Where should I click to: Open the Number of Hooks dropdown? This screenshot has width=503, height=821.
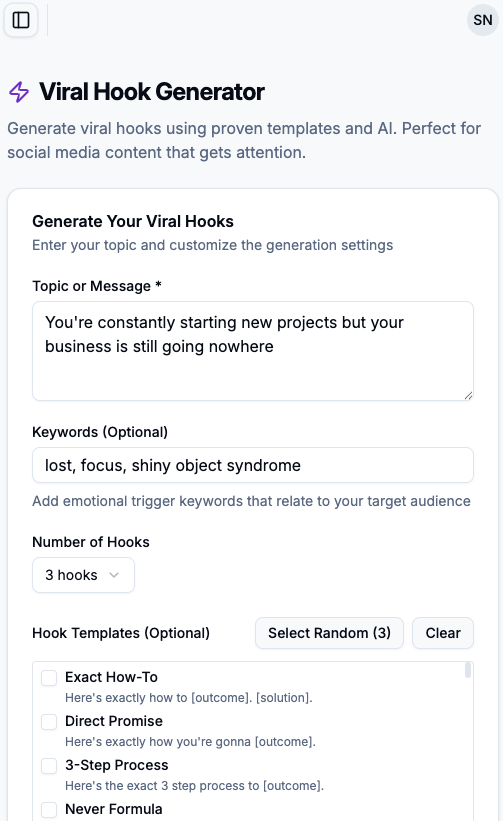pos(83,575)
